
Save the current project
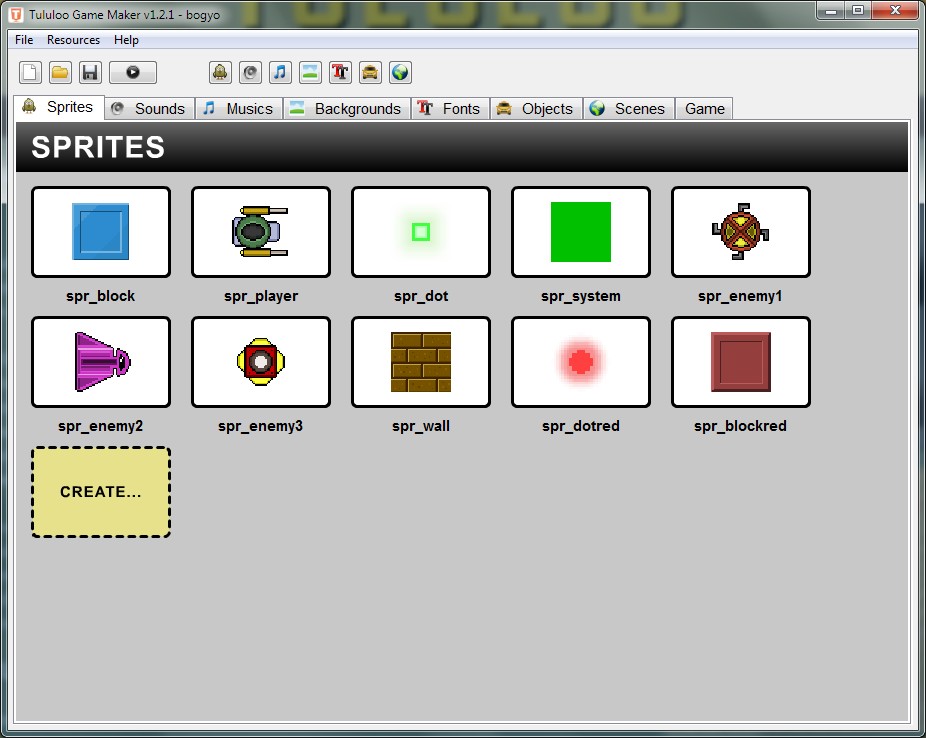(89, 71)
